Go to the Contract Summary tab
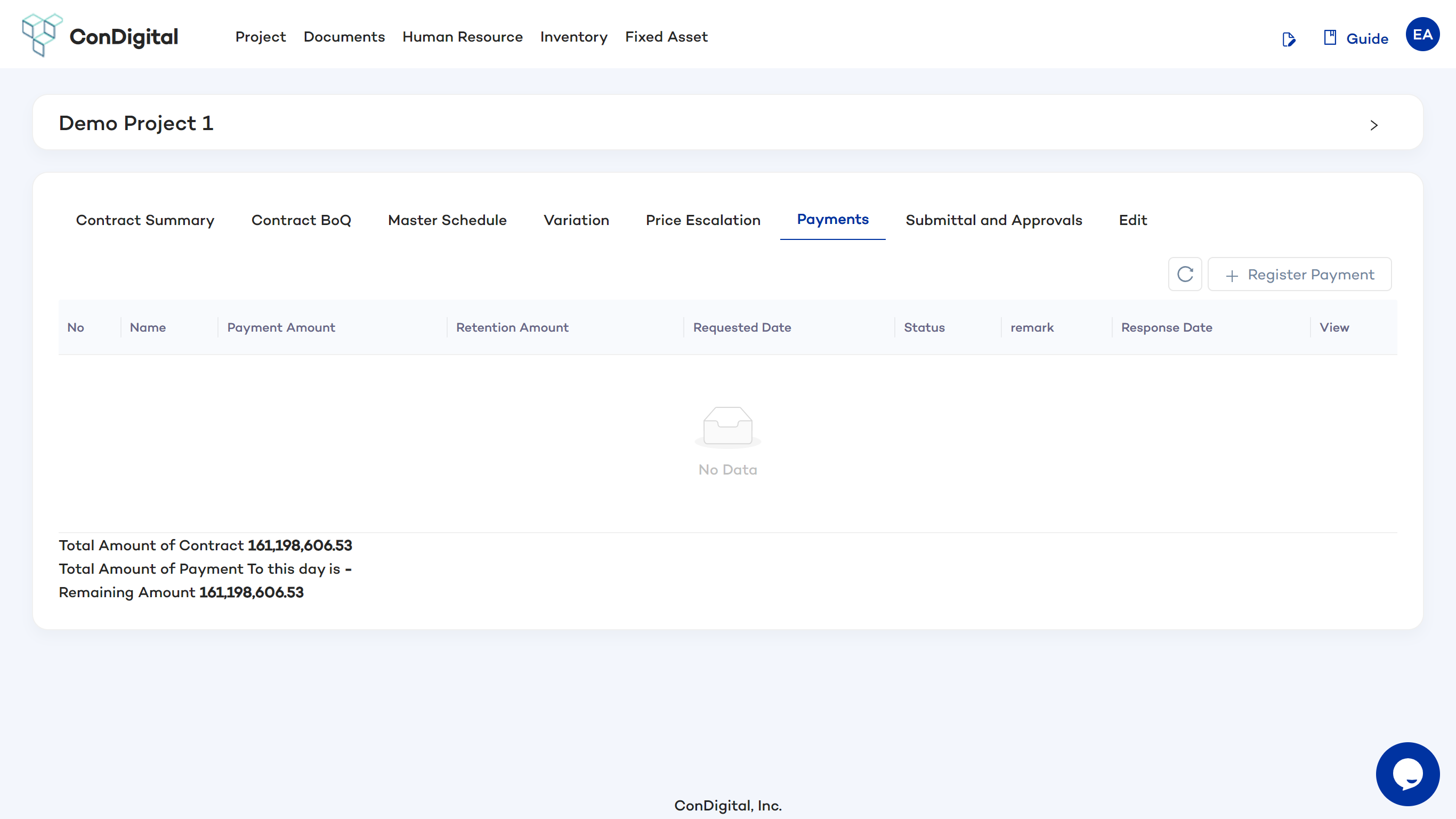The width and height of the screenshot is (1456, 819). click(x=145, y=220)
